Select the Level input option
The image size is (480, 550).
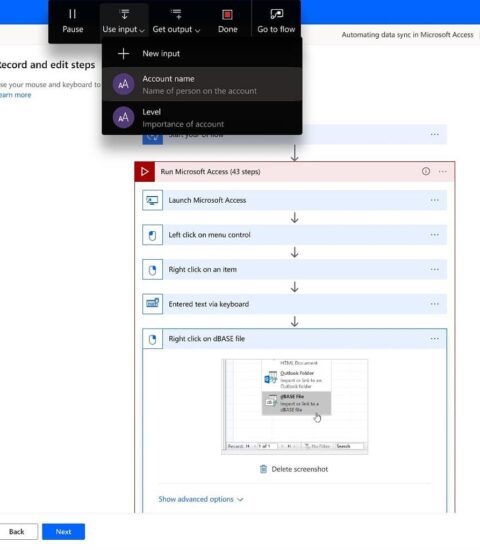(x=202, y=118)
